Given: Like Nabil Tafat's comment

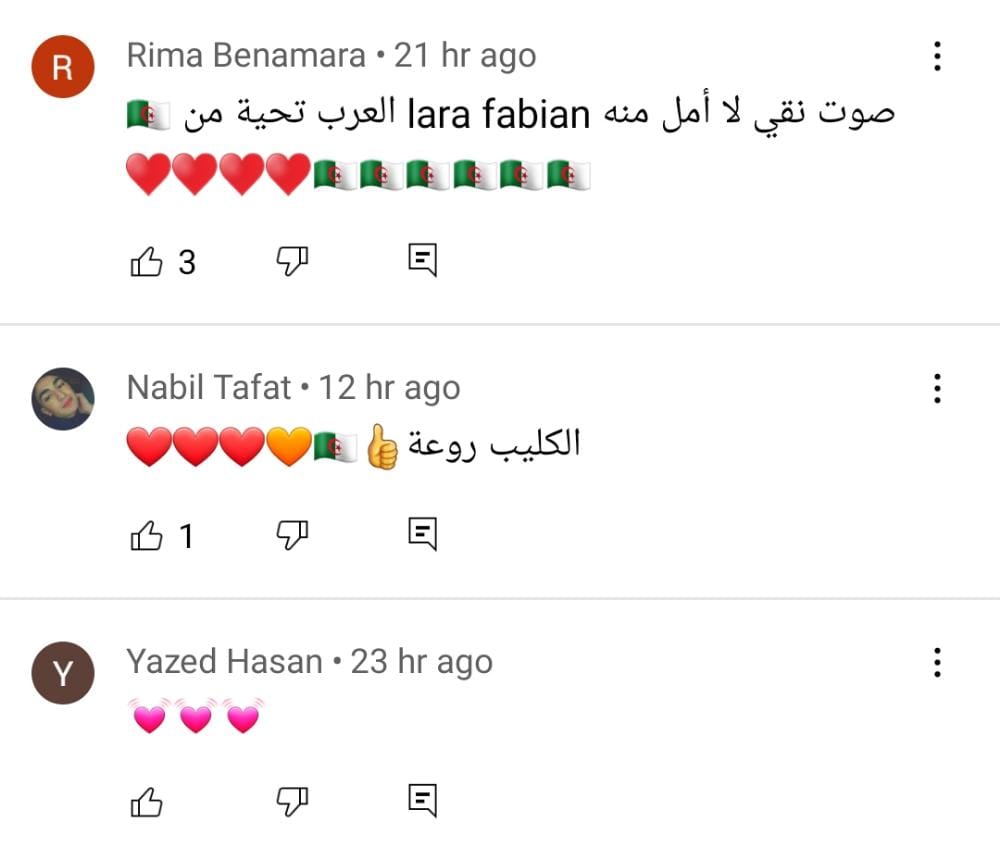Looking at the screenshot, I should [x=147, y=537].
